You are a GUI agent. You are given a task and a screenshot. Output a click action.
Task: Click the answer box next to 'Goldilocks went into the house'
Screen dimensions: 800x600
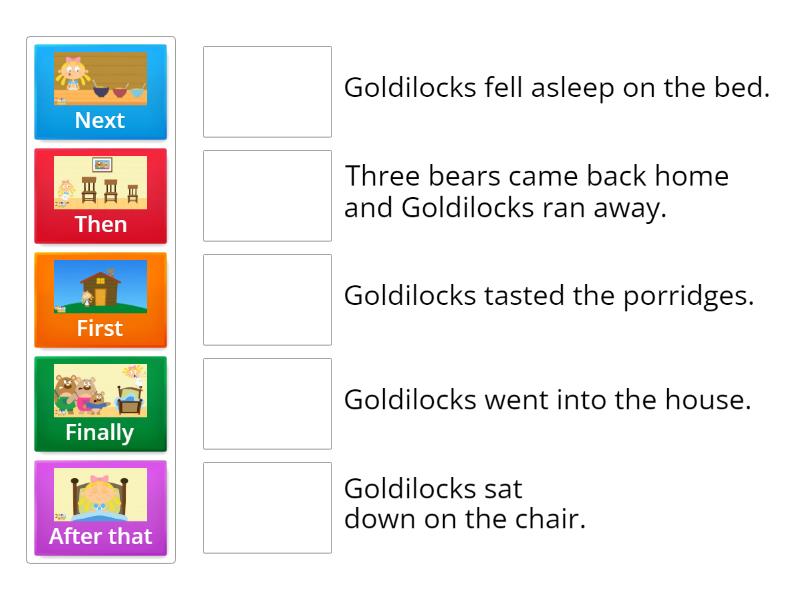click(267, 404)
